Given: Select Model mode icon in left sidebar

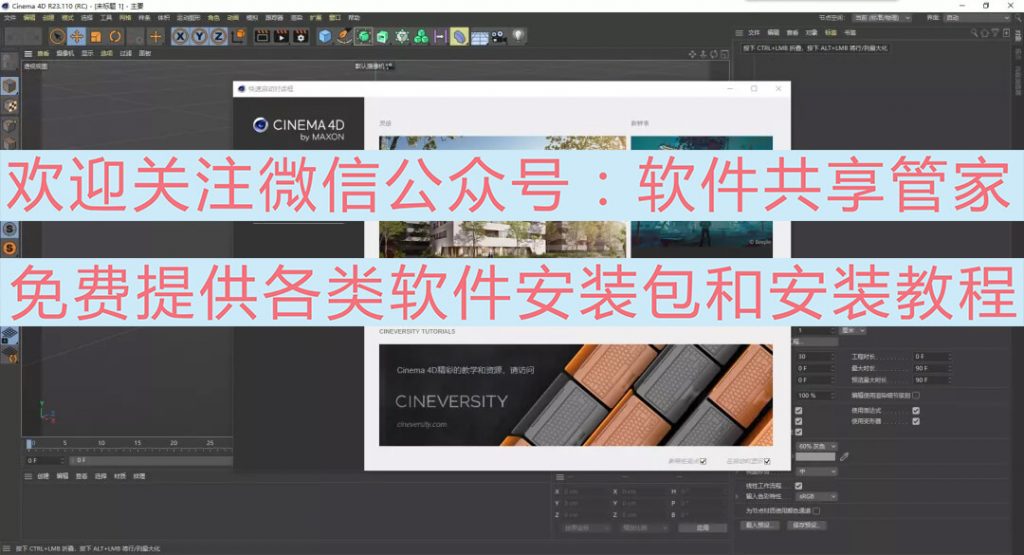Looking at the screenshot, I should 9,86.
